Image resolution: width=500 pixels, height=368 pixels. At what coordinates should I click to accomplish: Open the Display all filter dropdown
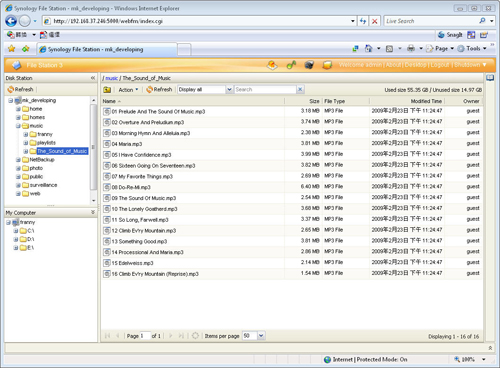(229, 89)
